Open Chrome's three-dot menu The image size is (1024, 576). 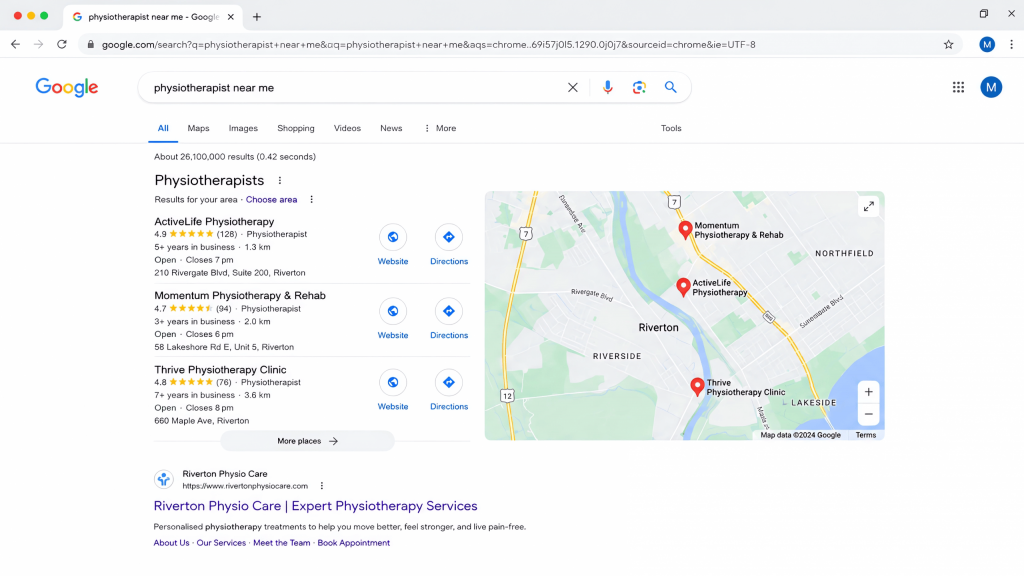coord(1011,44)
